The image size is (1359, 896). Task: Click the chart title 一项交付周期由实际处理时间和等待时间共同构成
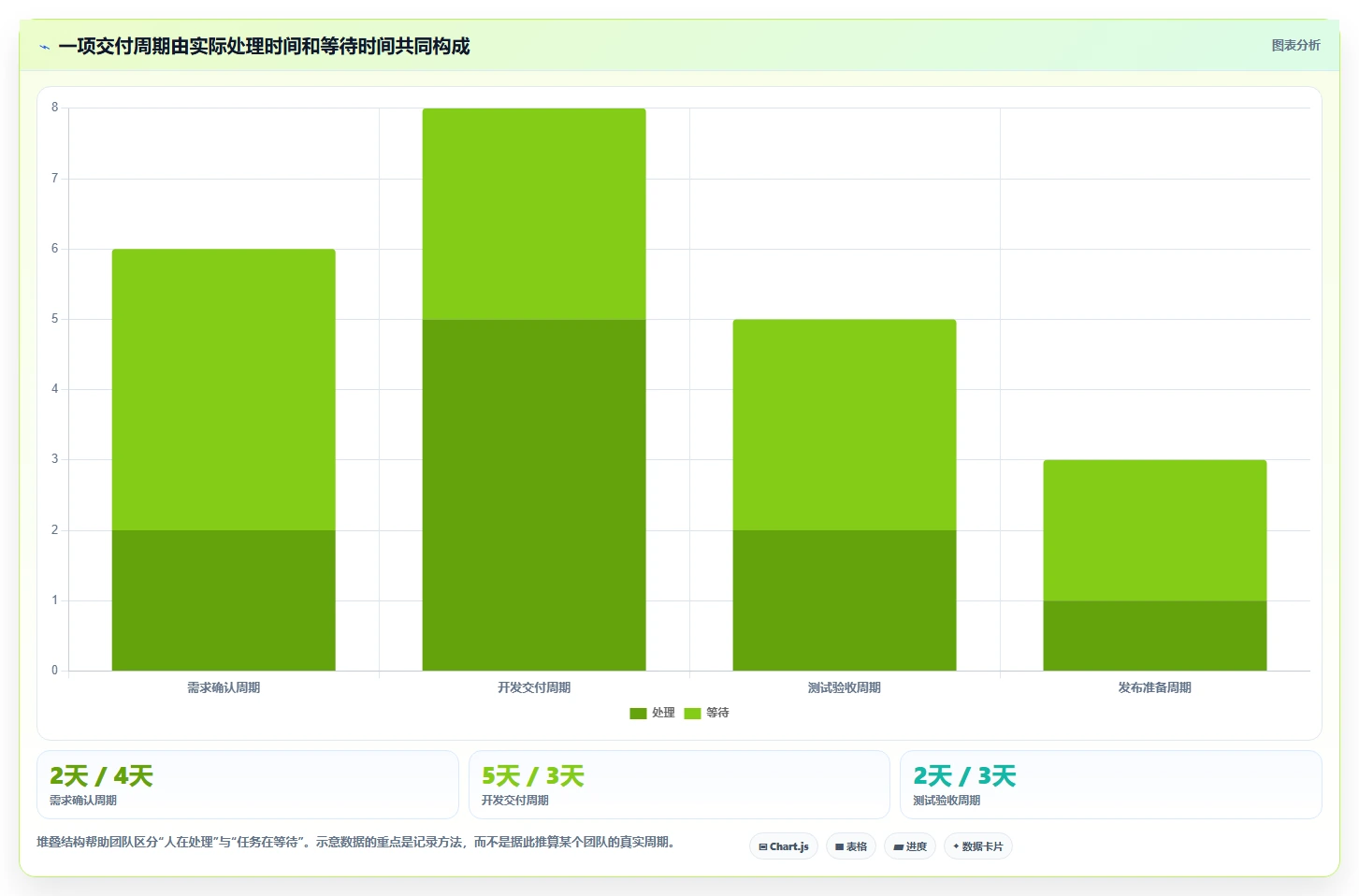(264, 46)
